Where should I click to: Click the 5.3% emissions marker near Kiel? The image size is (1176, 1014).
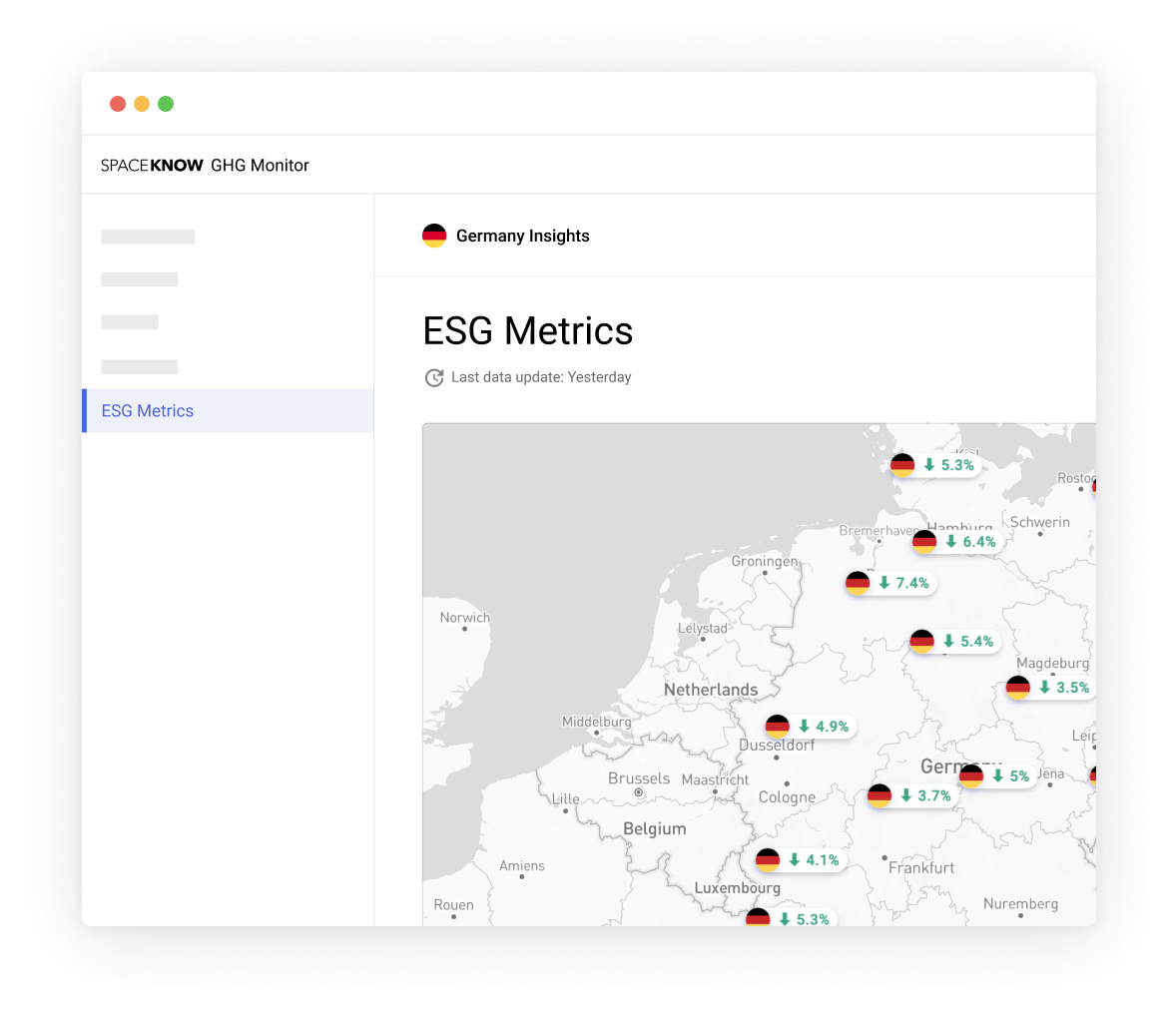coord(934,464)
